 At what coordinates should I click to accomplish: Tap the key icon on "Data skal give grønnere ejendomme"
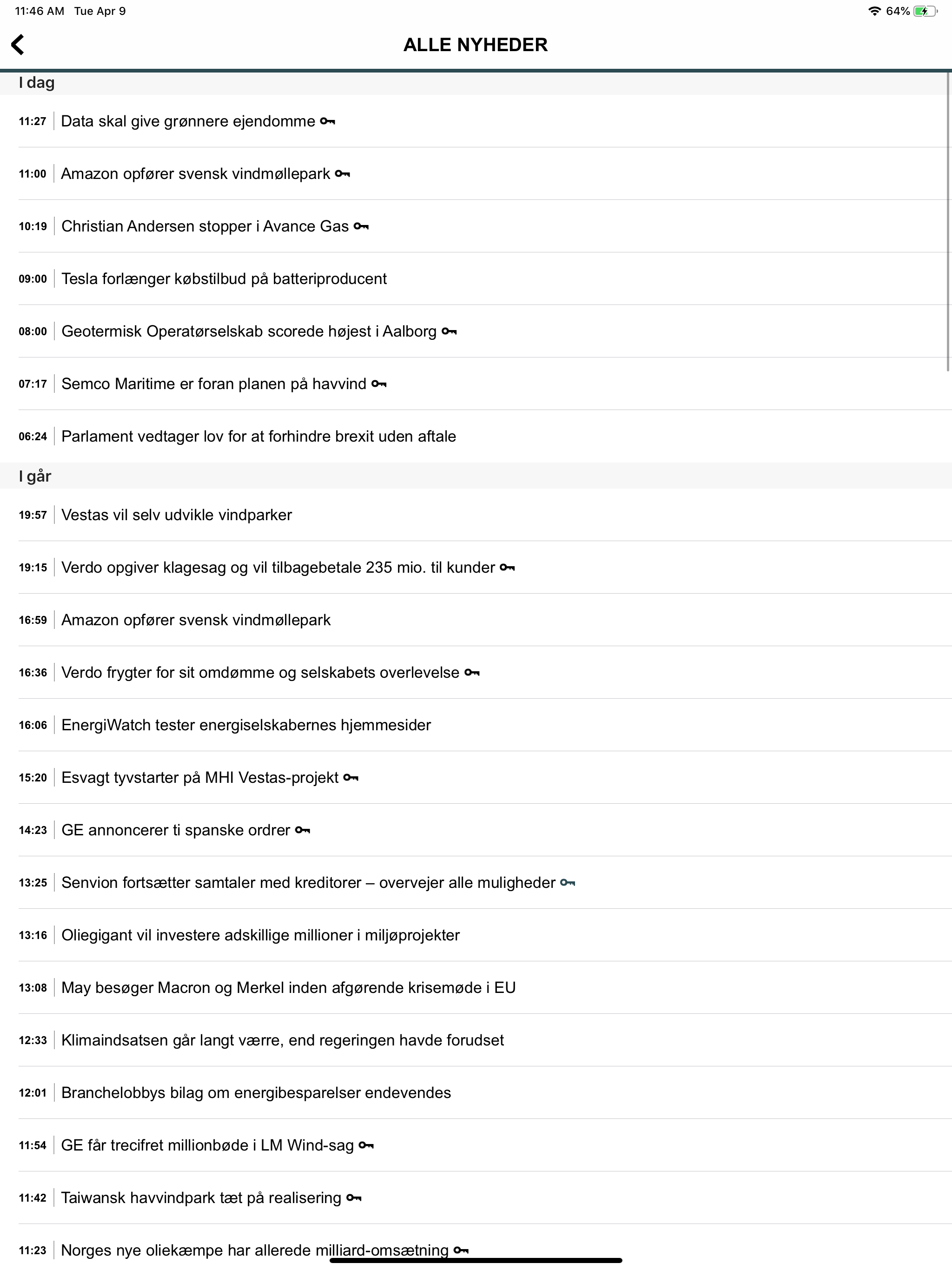coord(328,121)
